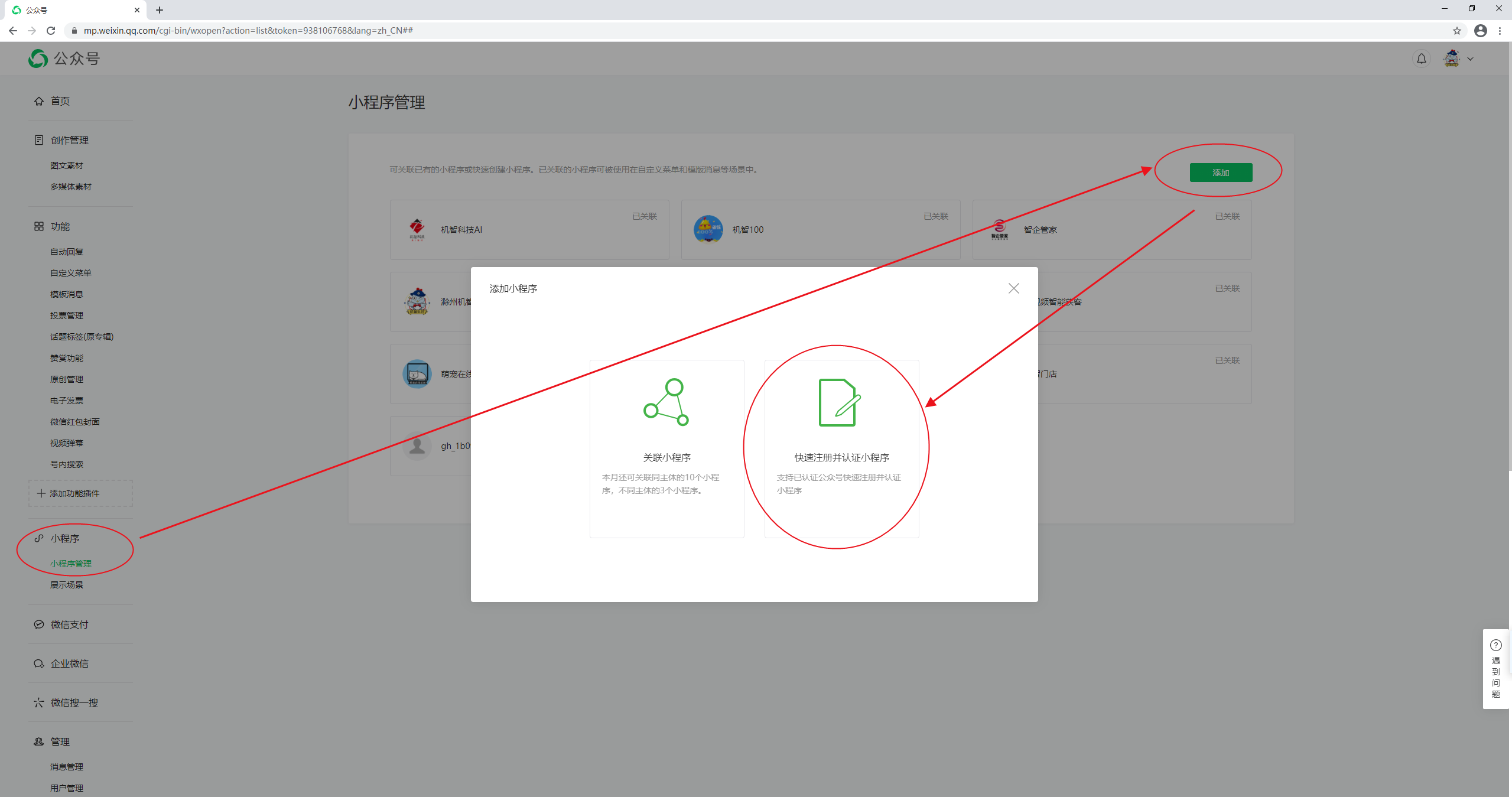This screenshot has width=1512, height=797.
Task: Open 话题标签(原专辑) menu item
Action: tap(82, 337)
